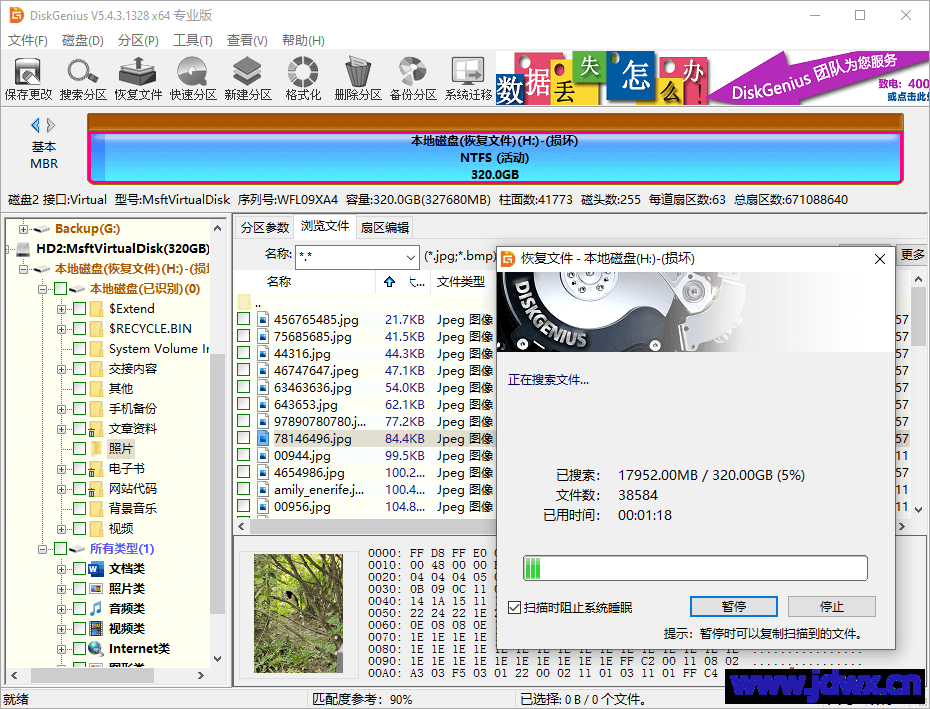This screenshot has height=709, width=930.
Task: Click the globe icon of Internet类
Action: coord(95,649)
